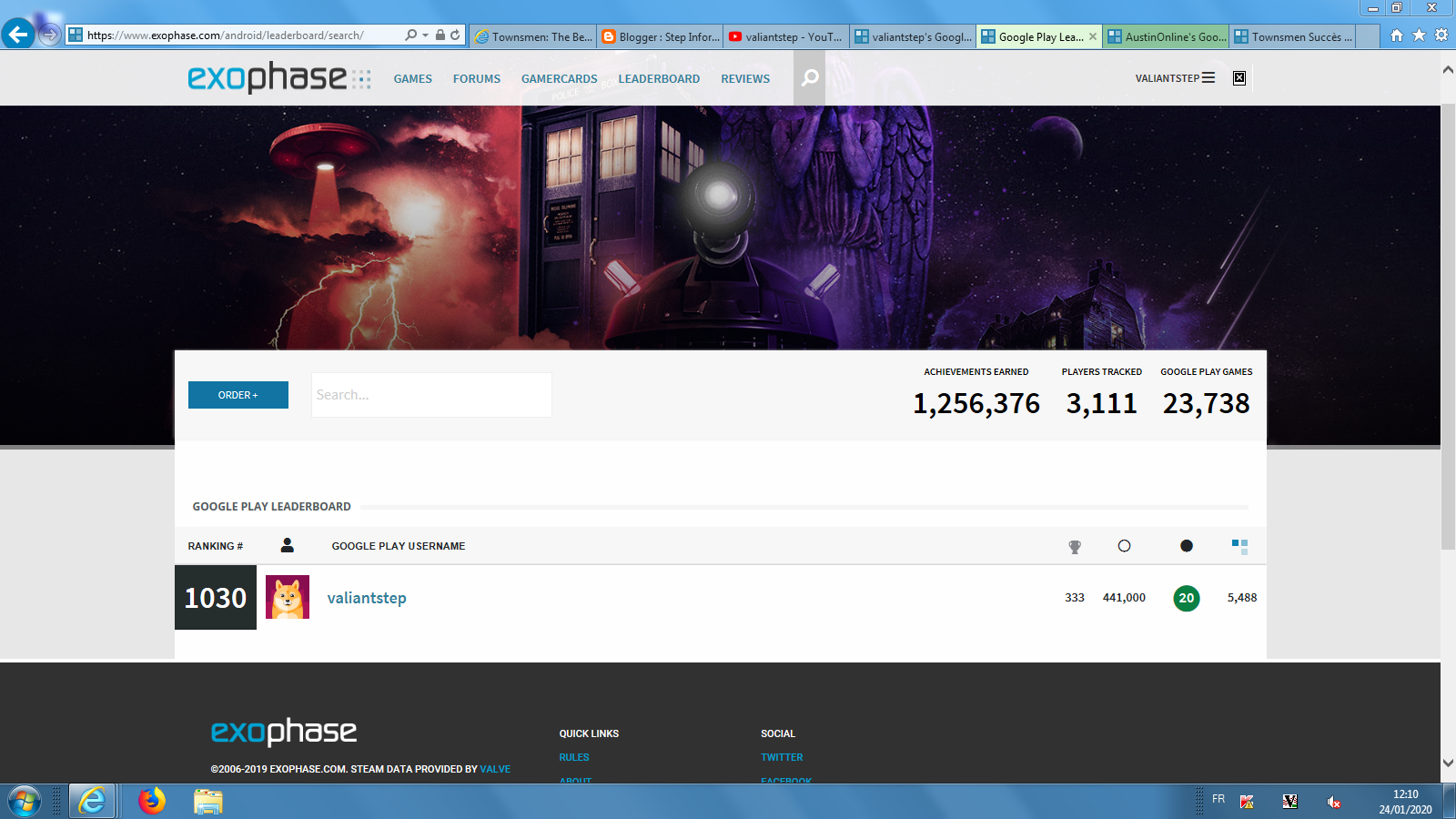Click the browser forward arrow
This screenshot has height=819, width=1456.
[49, 35]
